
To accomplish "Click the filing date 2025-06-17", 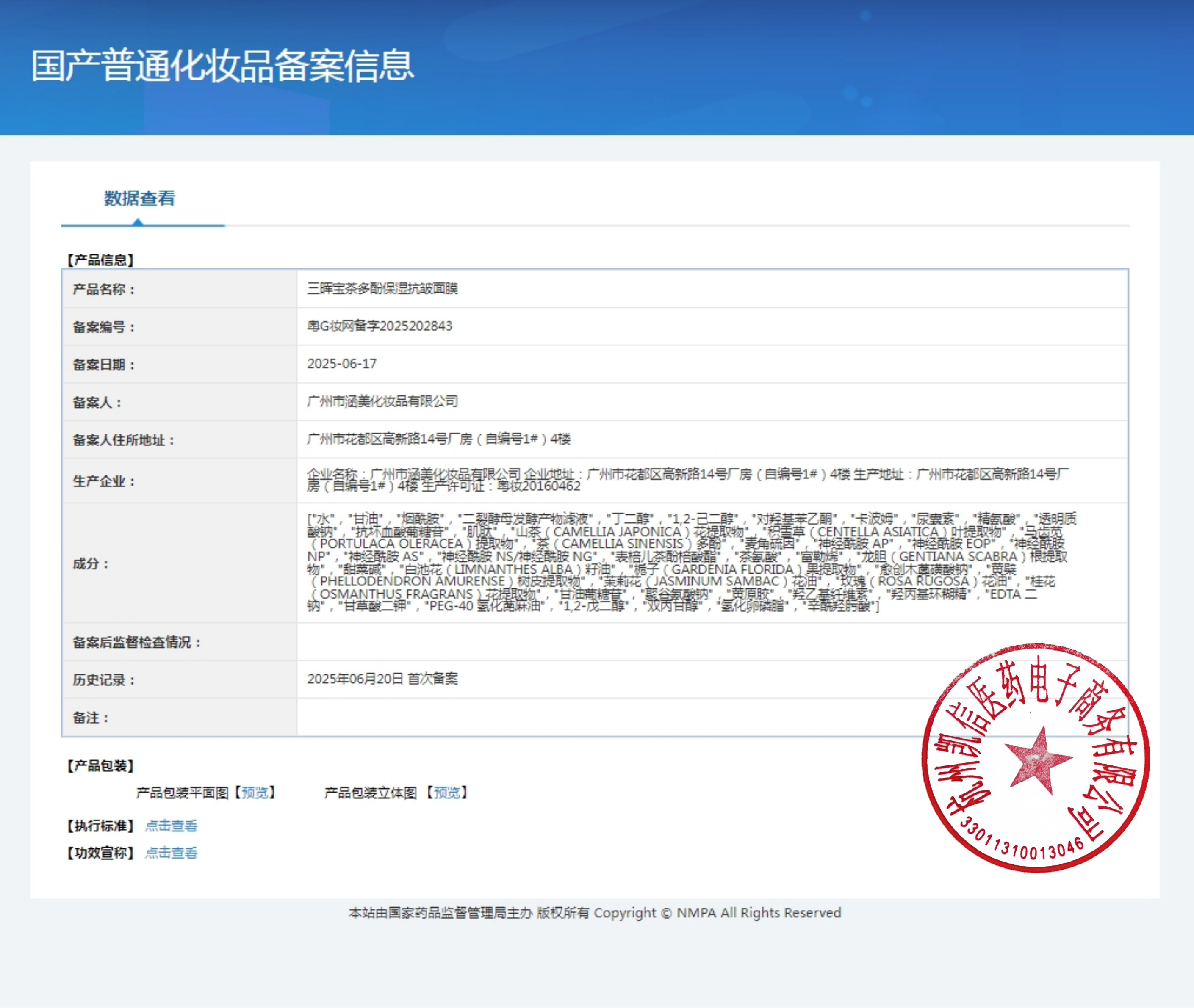I will point(342,364).
